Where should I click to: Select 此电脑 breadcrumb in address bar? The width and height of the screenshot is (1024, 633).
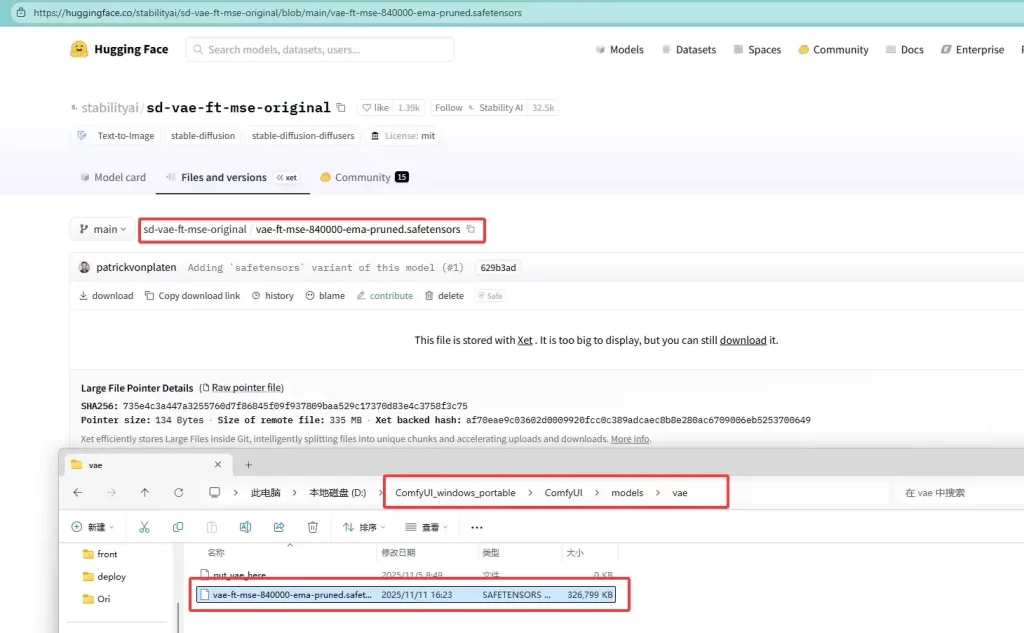pyautogui.click(x=266, y=493)
